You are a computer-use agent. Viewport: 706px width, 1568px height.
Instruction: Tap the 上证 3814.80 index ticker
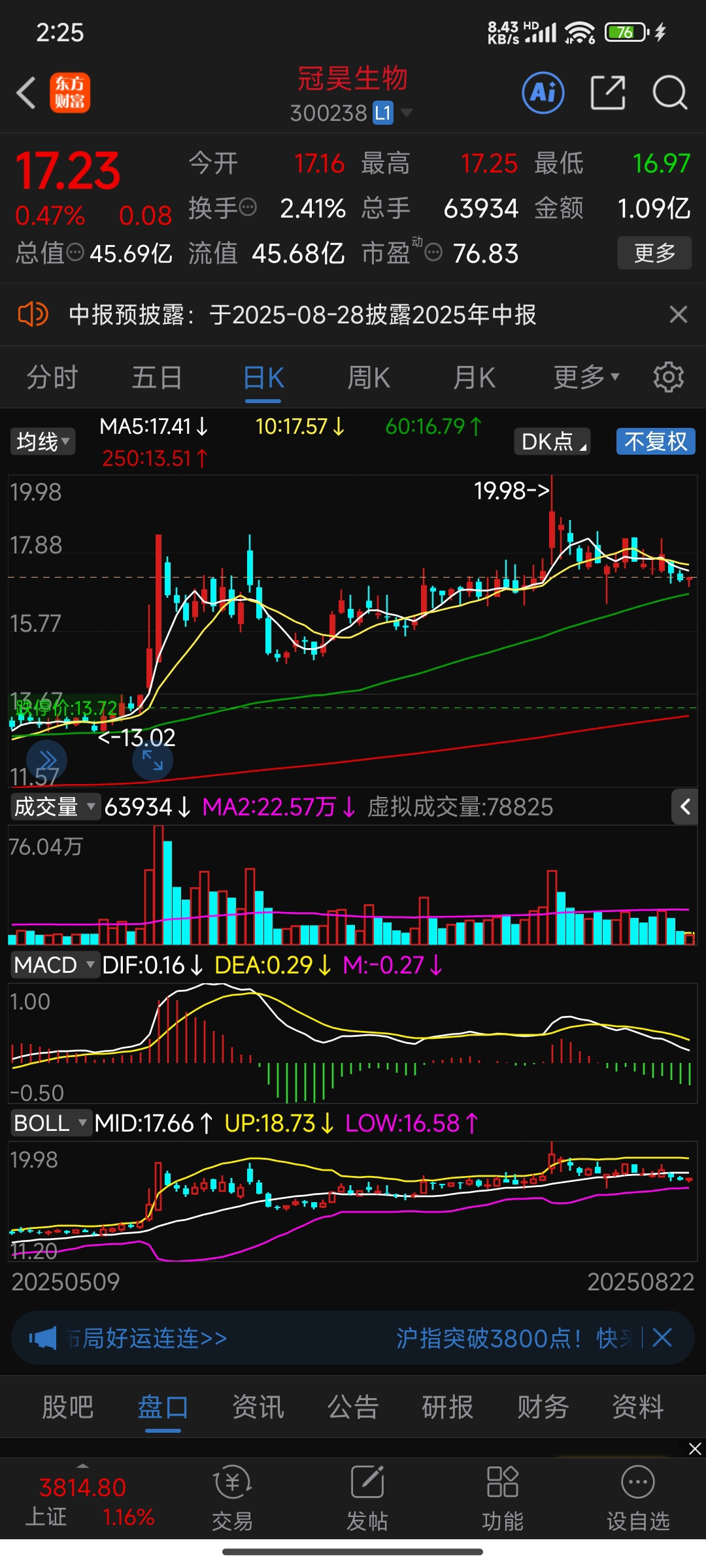click(x=83, y=1501)
